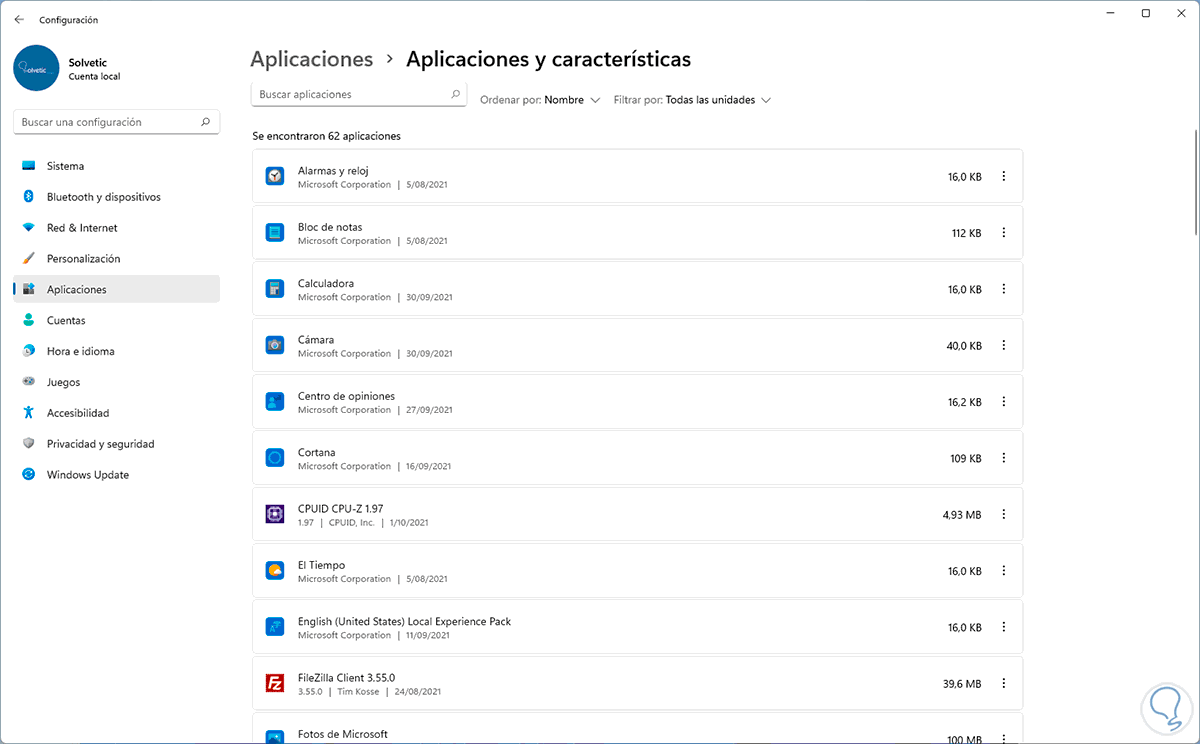Click Se encontraron 62 aplicaciones text
The height and width of the screenshot is (744, 1200).
pyautogui.click(x=326, y=136)
